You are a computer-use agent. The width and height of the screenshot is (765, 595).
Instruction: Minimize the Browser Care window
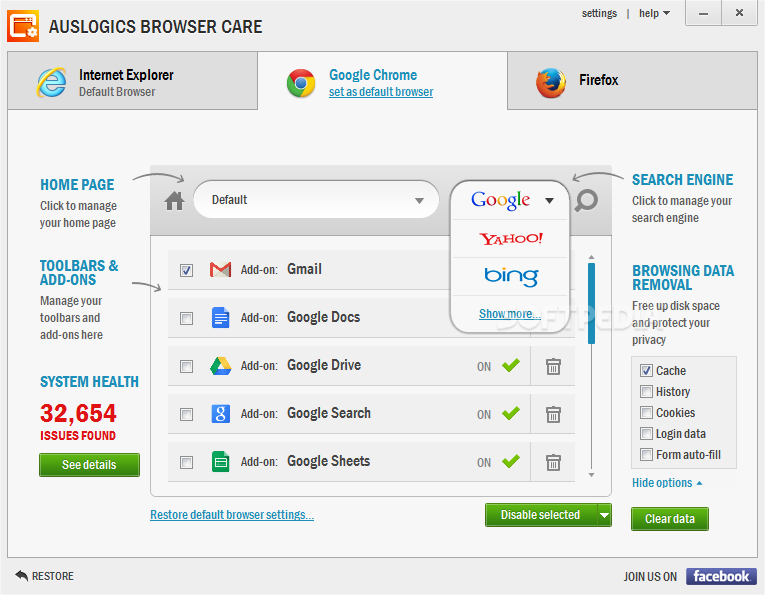click(703, 13)
